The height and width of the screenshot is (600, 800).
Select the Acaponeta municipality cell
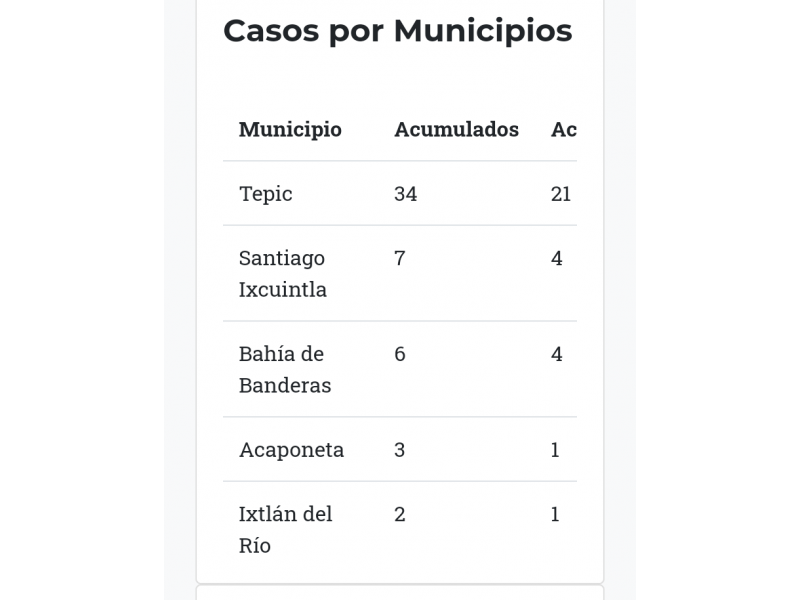pos(291,450)
